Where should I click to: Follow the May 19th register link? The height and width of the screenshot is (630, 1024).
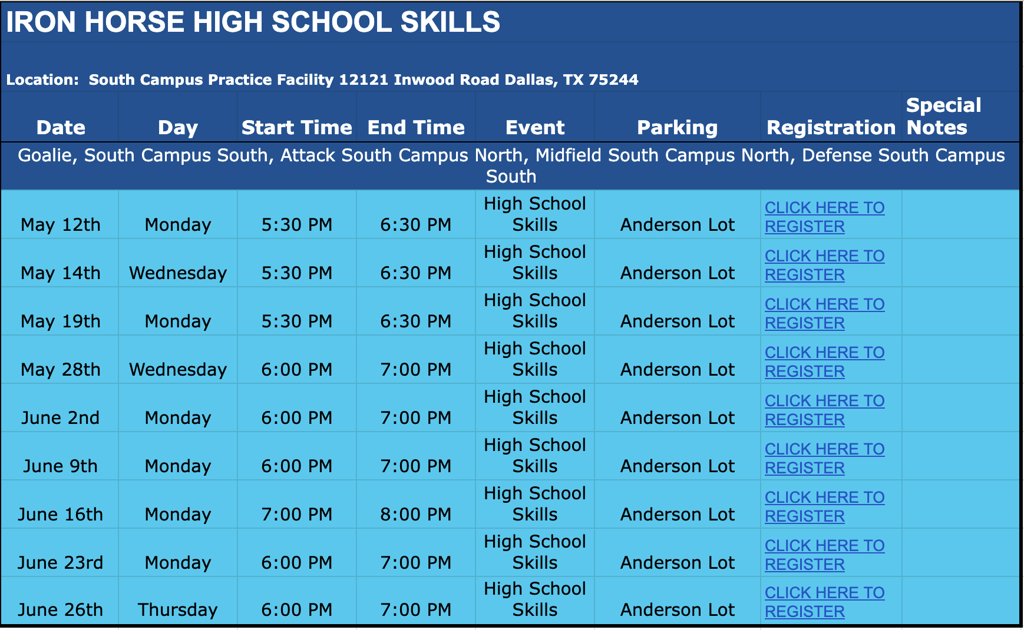(x=824, y=313)
